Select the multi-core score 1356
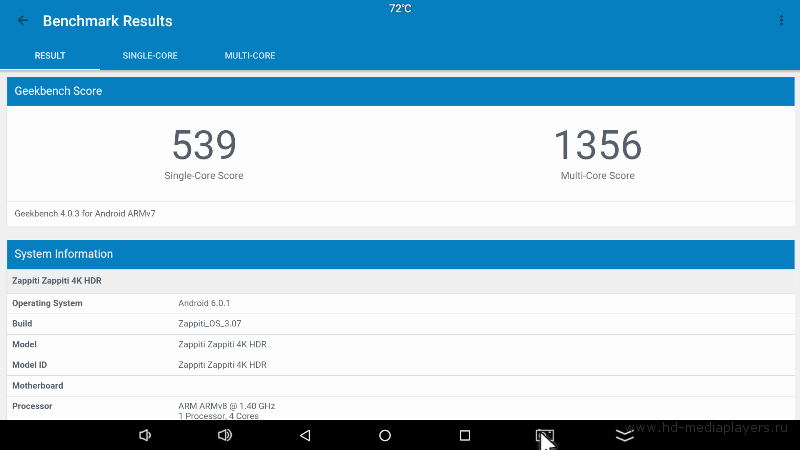800x450 pixels. coord(597,145)
